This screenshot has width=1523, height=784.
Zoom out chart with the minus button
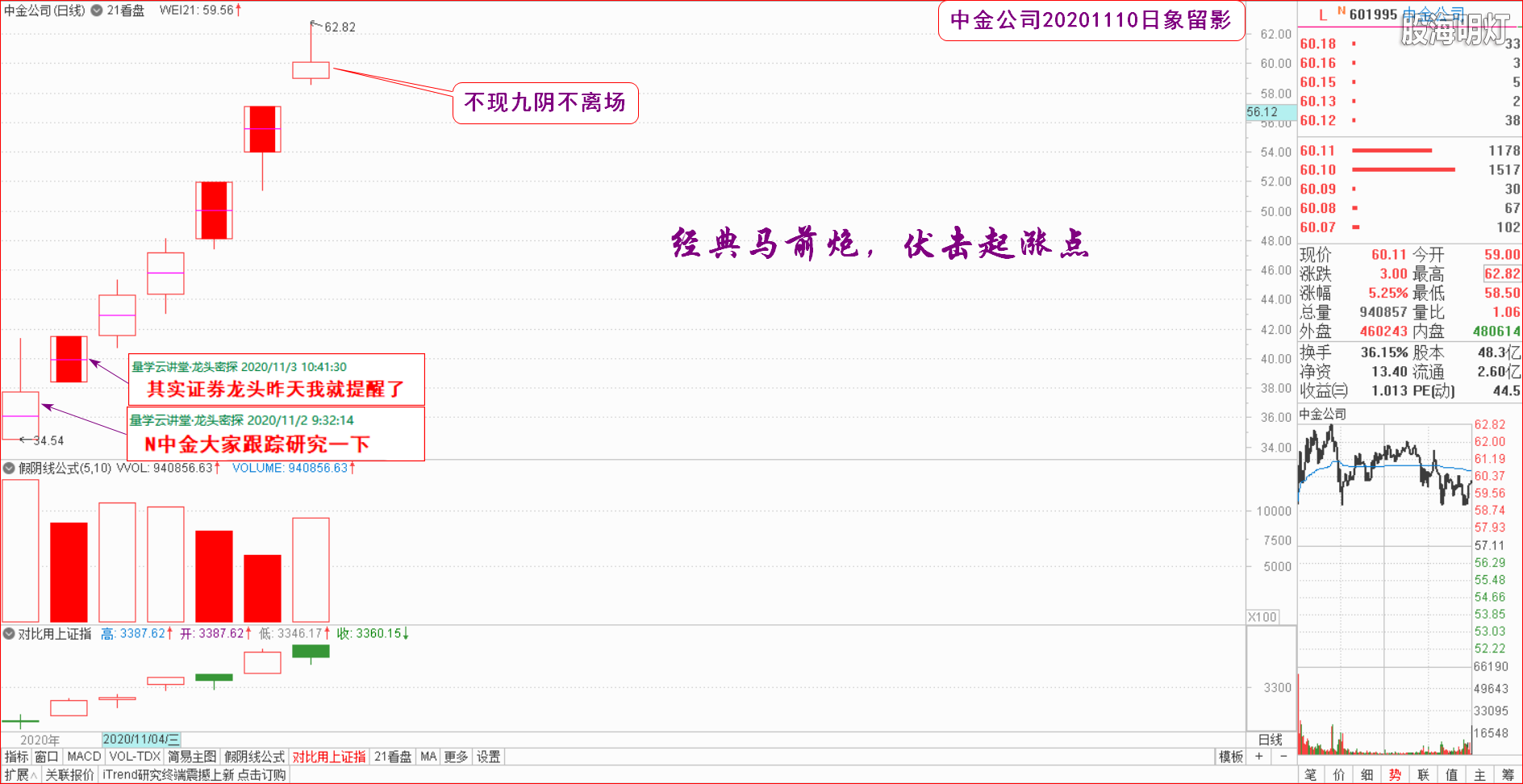1283,757
